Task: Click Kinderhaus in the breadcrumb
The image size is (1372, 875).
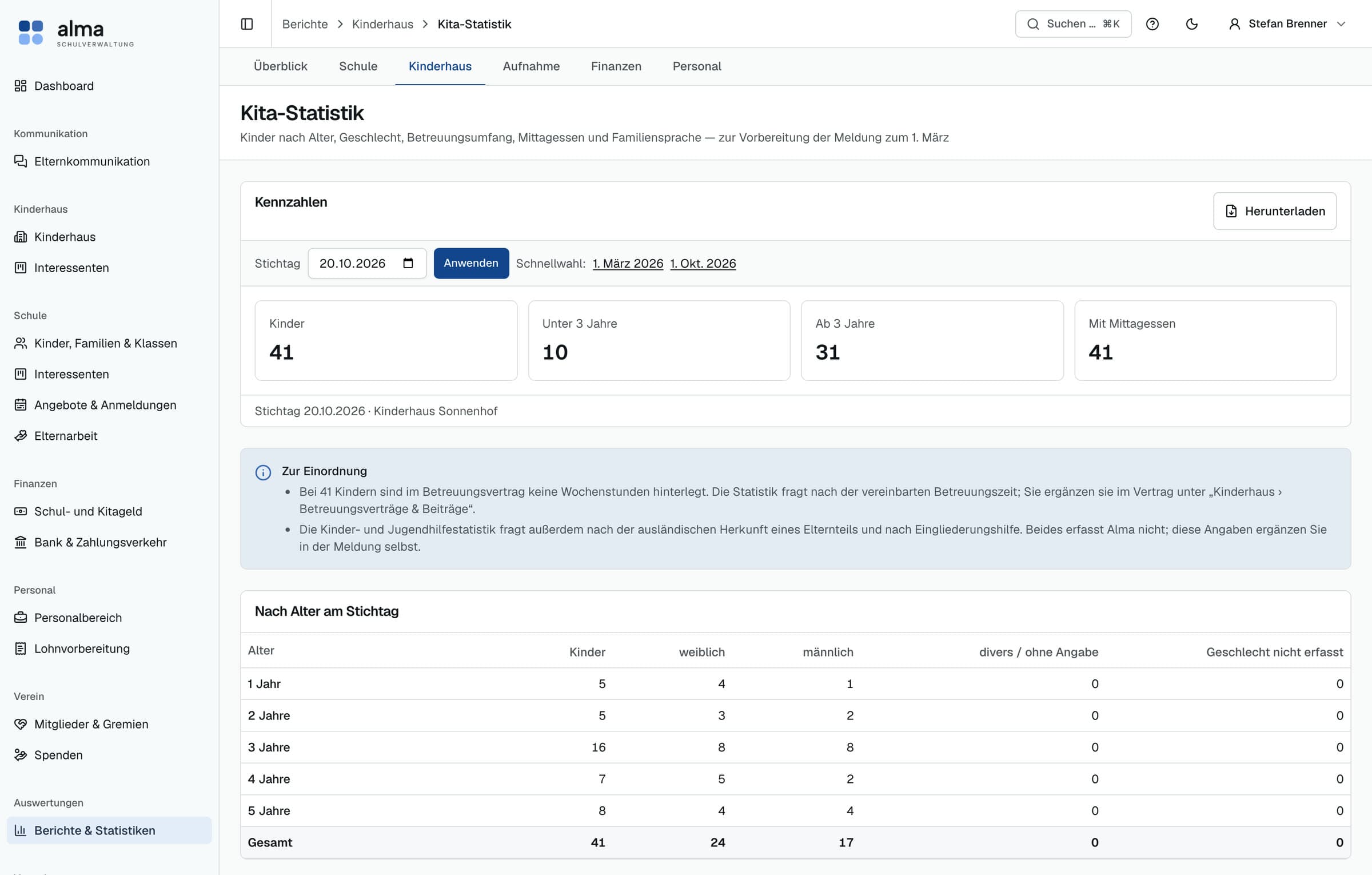Action: click(382, 24)
